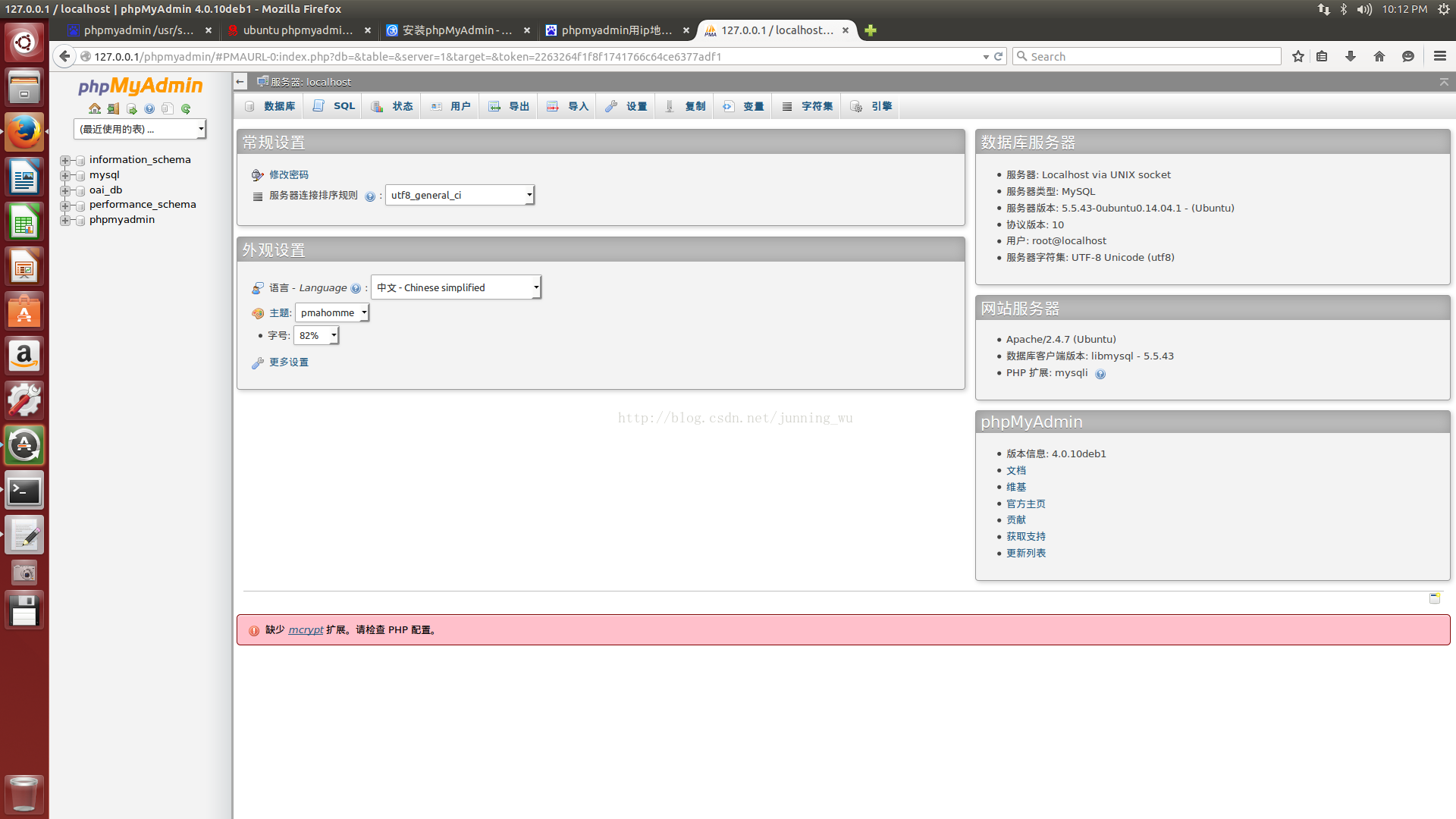Viewport: 1456px width, 819px height.
Task: Click into the Firefox Search field
Action: (1147, 56)
